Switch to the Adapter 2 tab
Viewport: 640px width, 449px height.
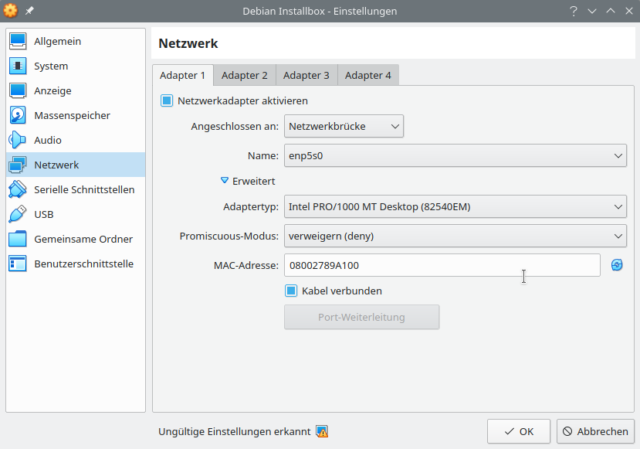click(x=244, y=75)
